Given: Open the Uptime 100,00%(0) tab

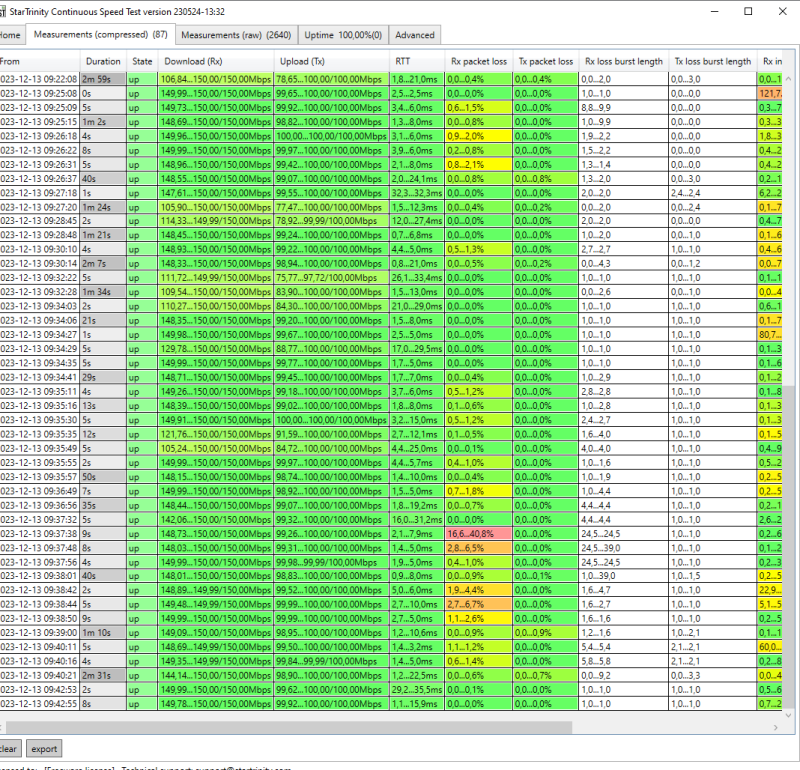Looking at the screenshot, I should coord(343,35).
